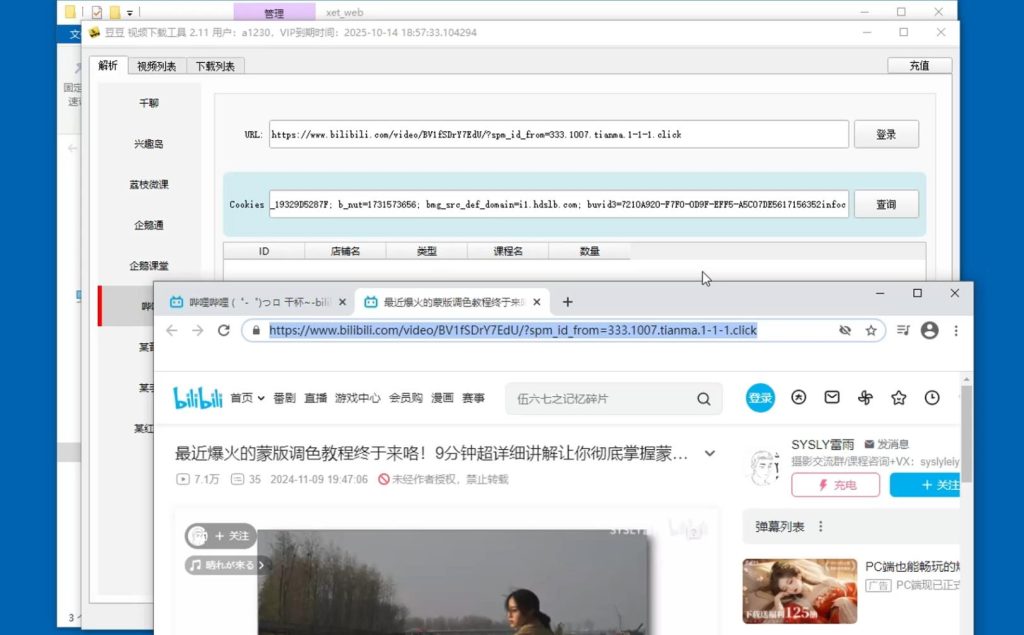Open the 赛事 navigation link
The image size is (1024, 635).
pos(473,398)
